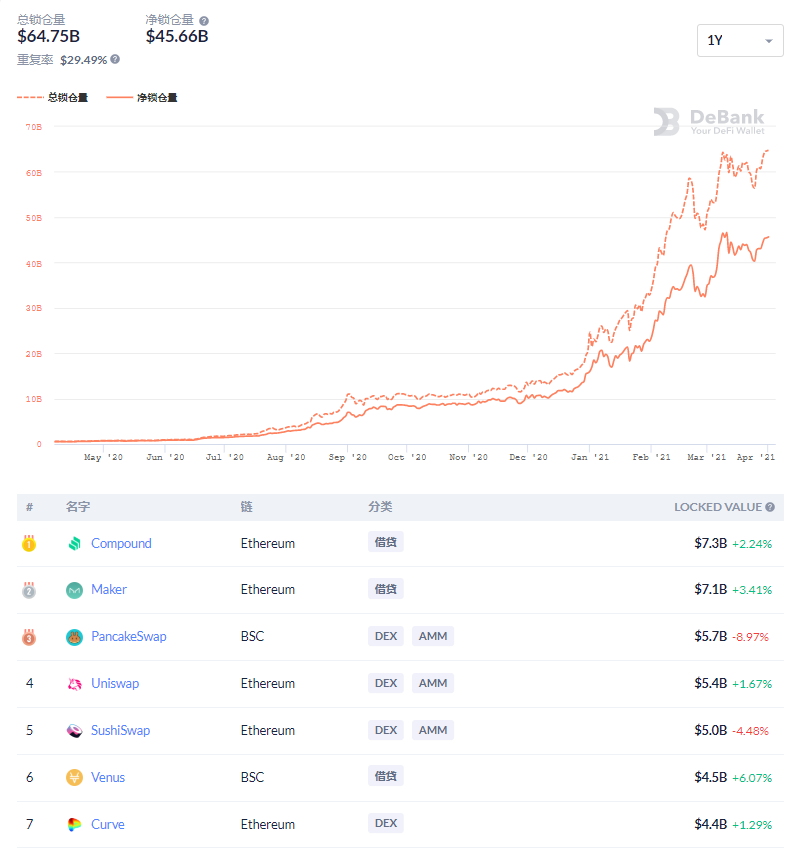Image resolution: width=795 pixels, height=849 pixels.
Task: Click the AMM tag in Uniswap row
Action: [x=433, y=683]
